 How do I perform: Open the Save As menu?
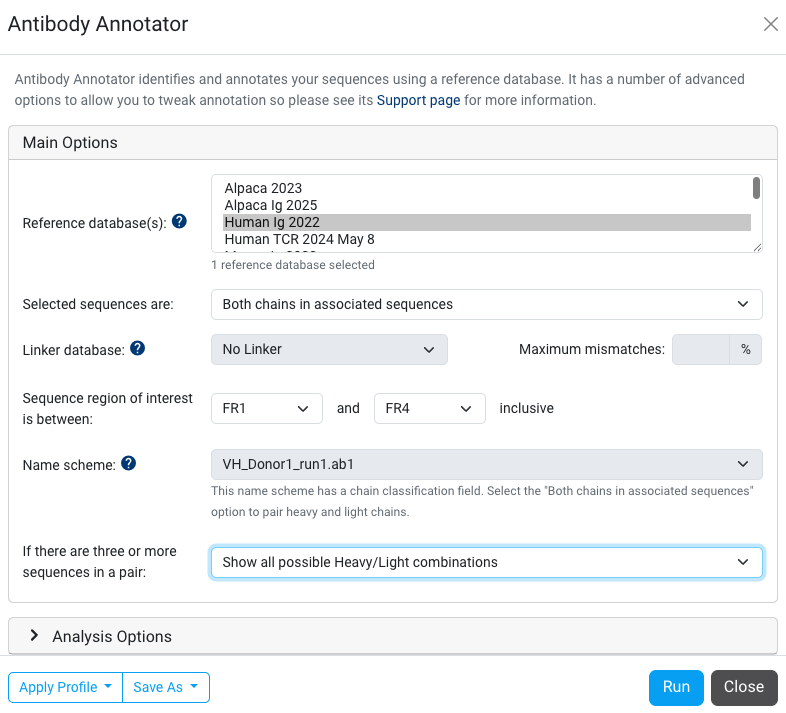click(x=166, y=687)
